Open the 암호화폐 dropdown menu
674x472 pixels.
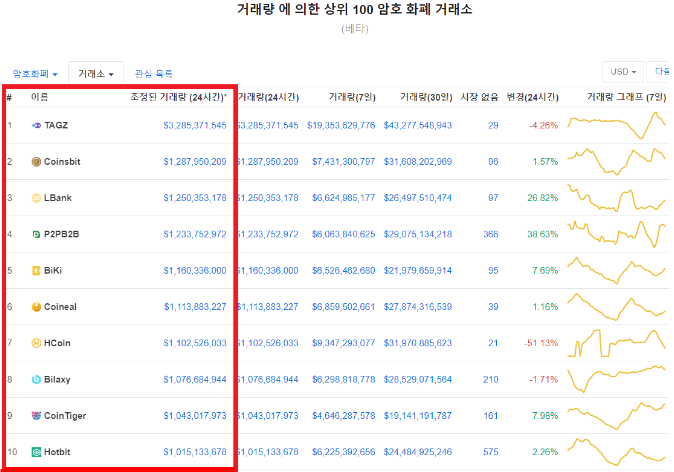[x=35, y=74]
